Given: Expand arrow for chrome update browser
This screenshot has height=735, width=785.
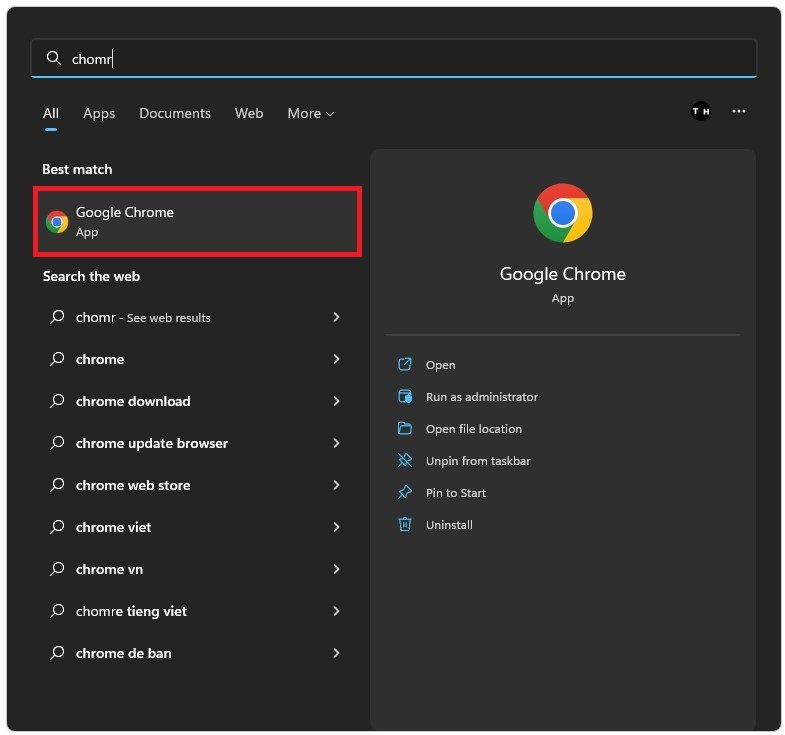Looking at the screenshot, I should (x=336, y=443).
